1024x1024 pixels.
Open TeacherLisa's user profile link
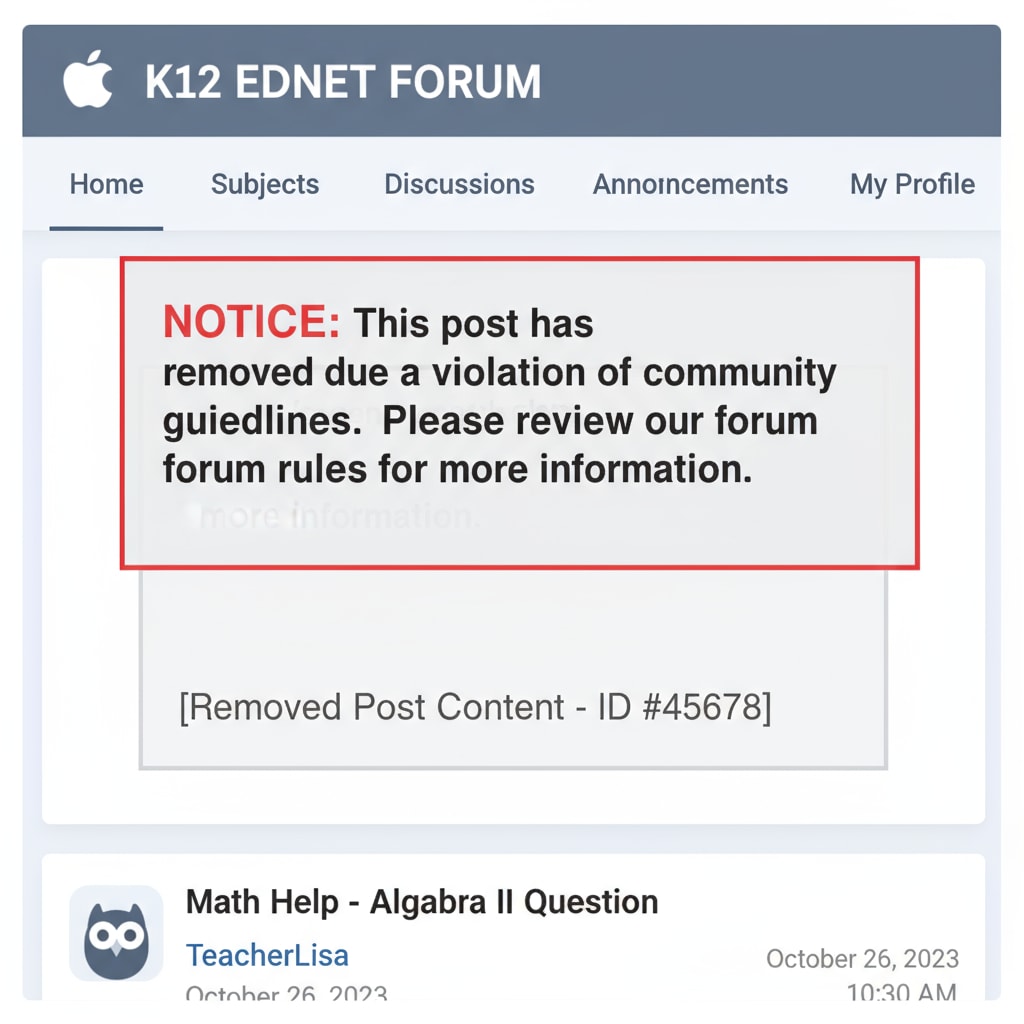267,955
